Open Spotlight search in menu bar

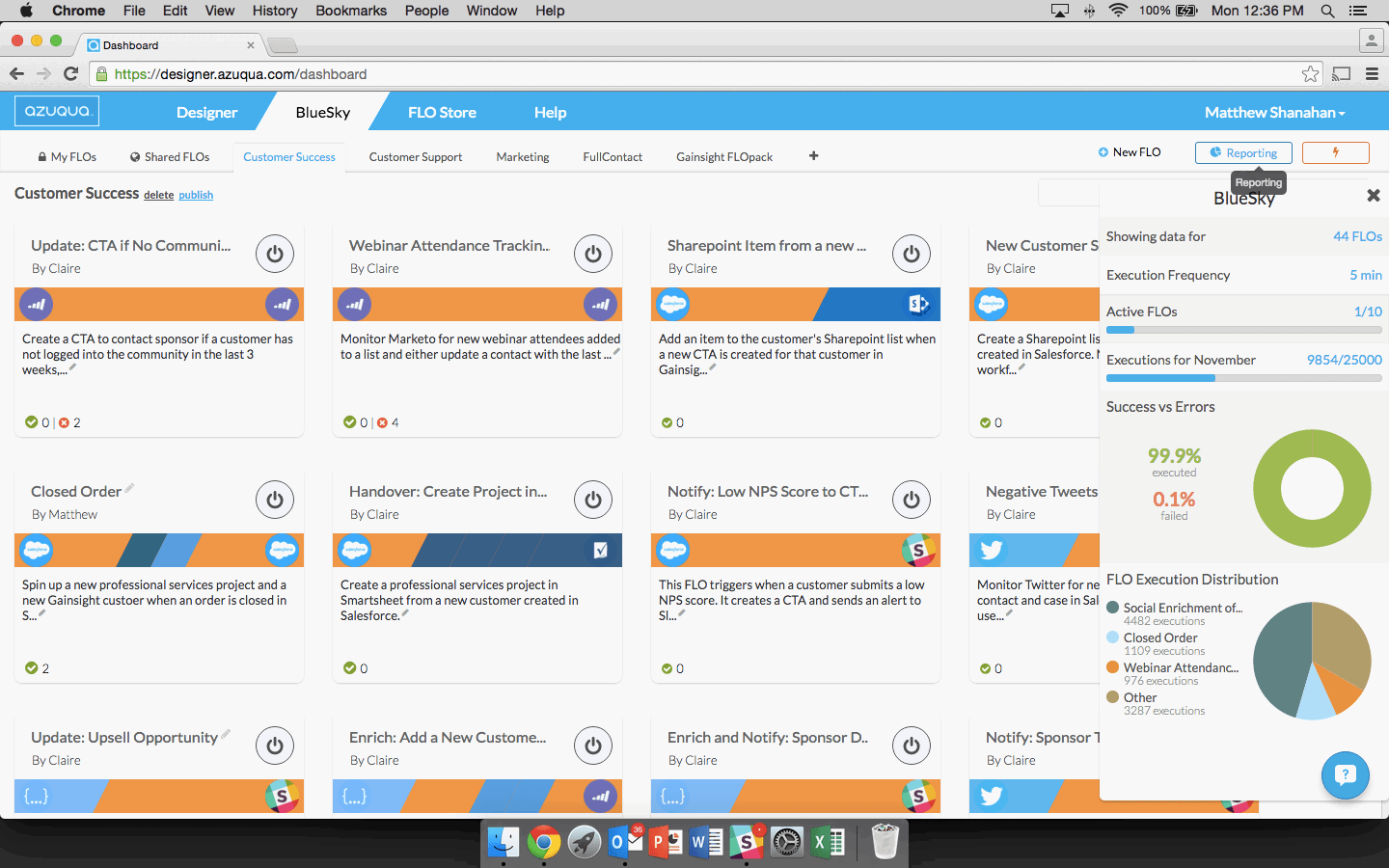click(x=1327, y=11)
